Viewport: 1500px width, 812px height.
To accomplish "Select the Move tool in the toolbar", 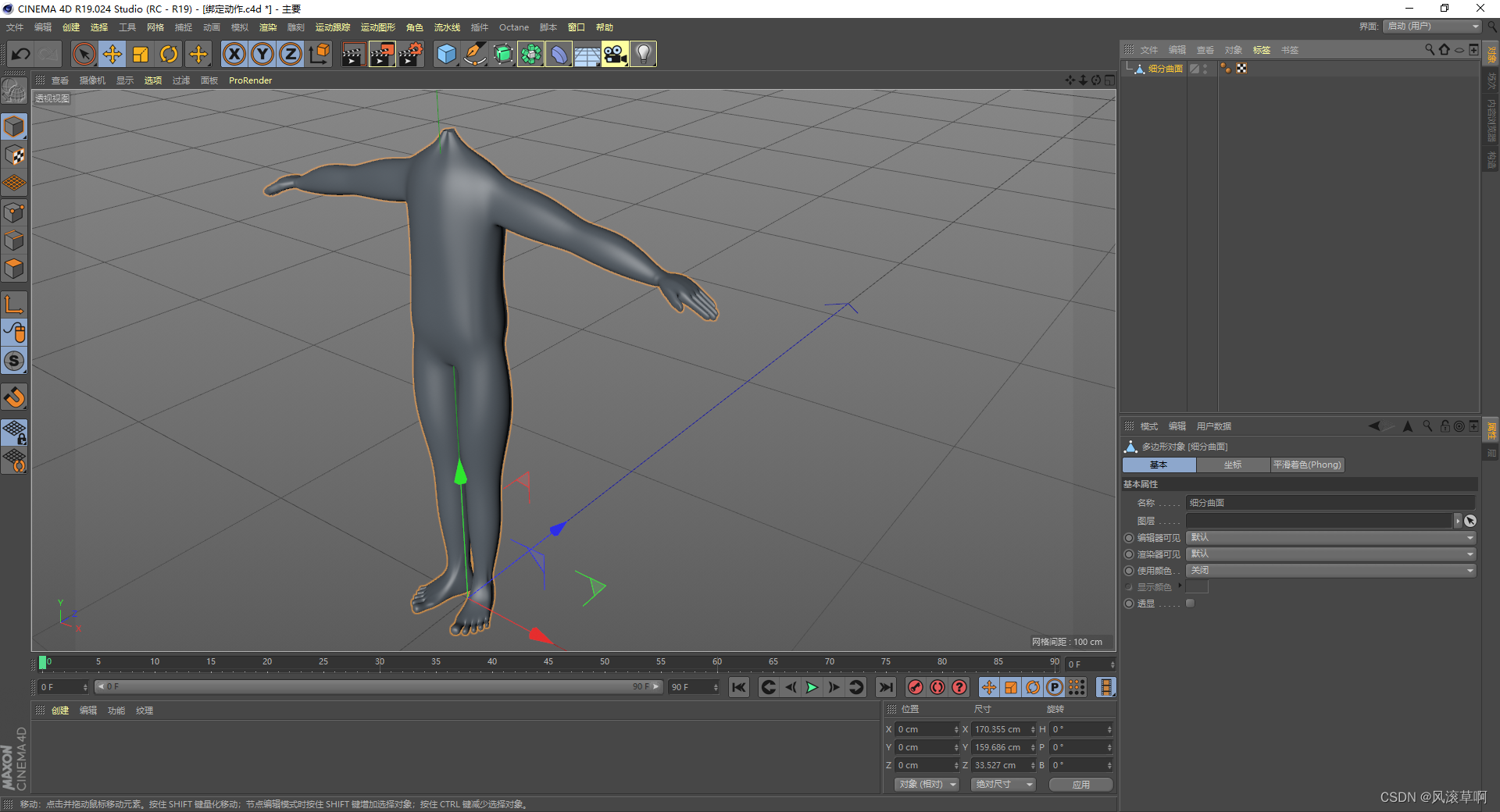I will pyautogui.click(x=112, y=54).
